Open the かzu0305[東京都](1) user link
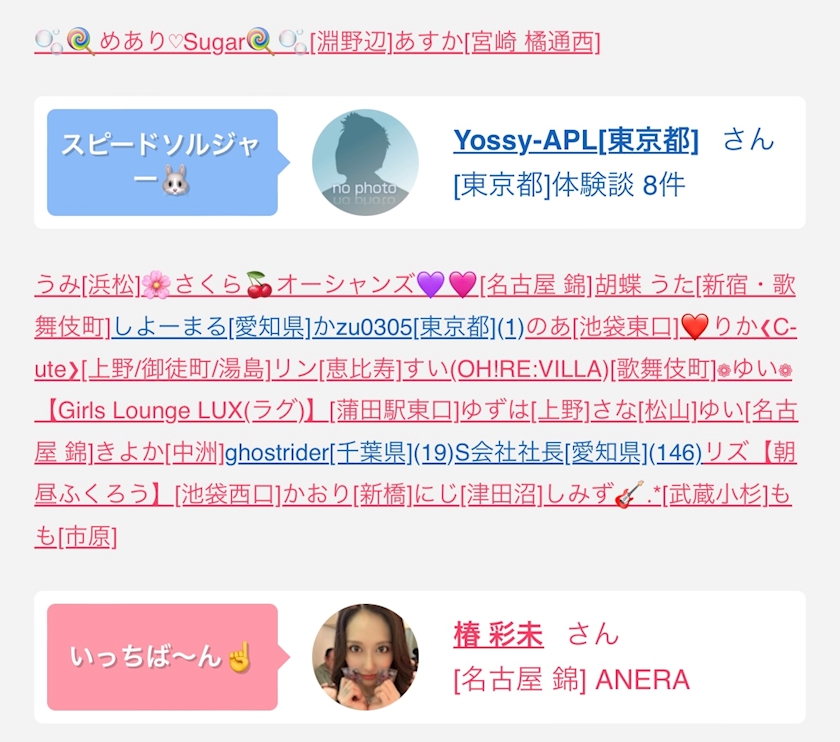 (x=418, y=326)
